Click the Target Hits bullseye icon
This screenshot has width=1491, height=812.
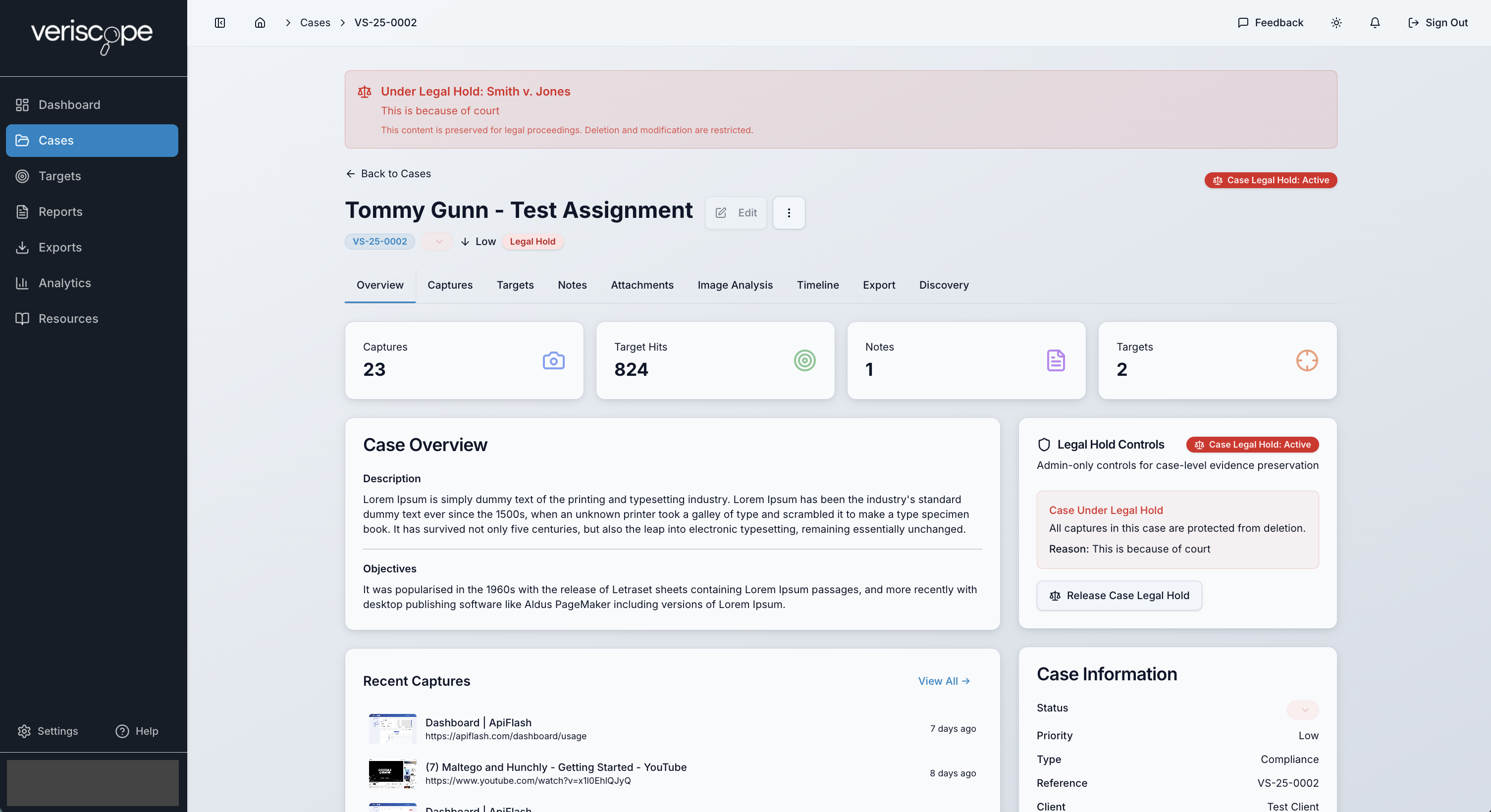[804, 360]
